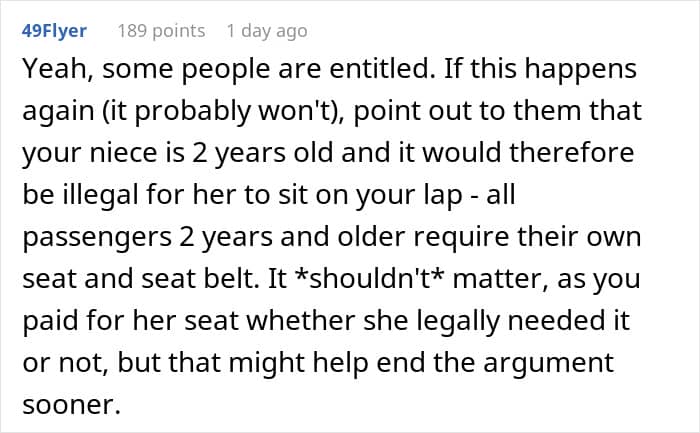
Task: Click the phrase 'If this happens'
Action: 540,70
